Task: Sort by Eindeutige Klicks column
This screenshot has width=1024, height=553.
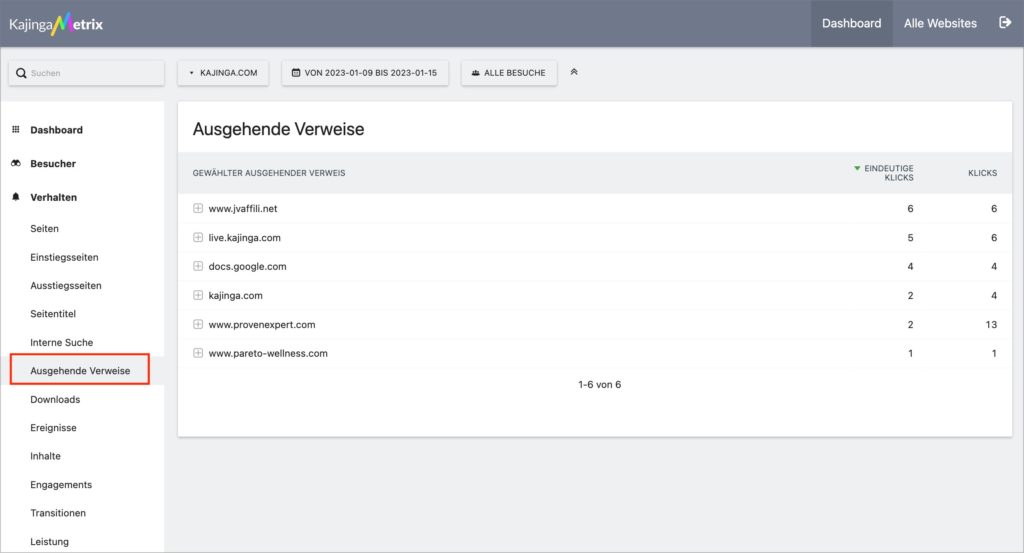Action: tap(884, 173)
